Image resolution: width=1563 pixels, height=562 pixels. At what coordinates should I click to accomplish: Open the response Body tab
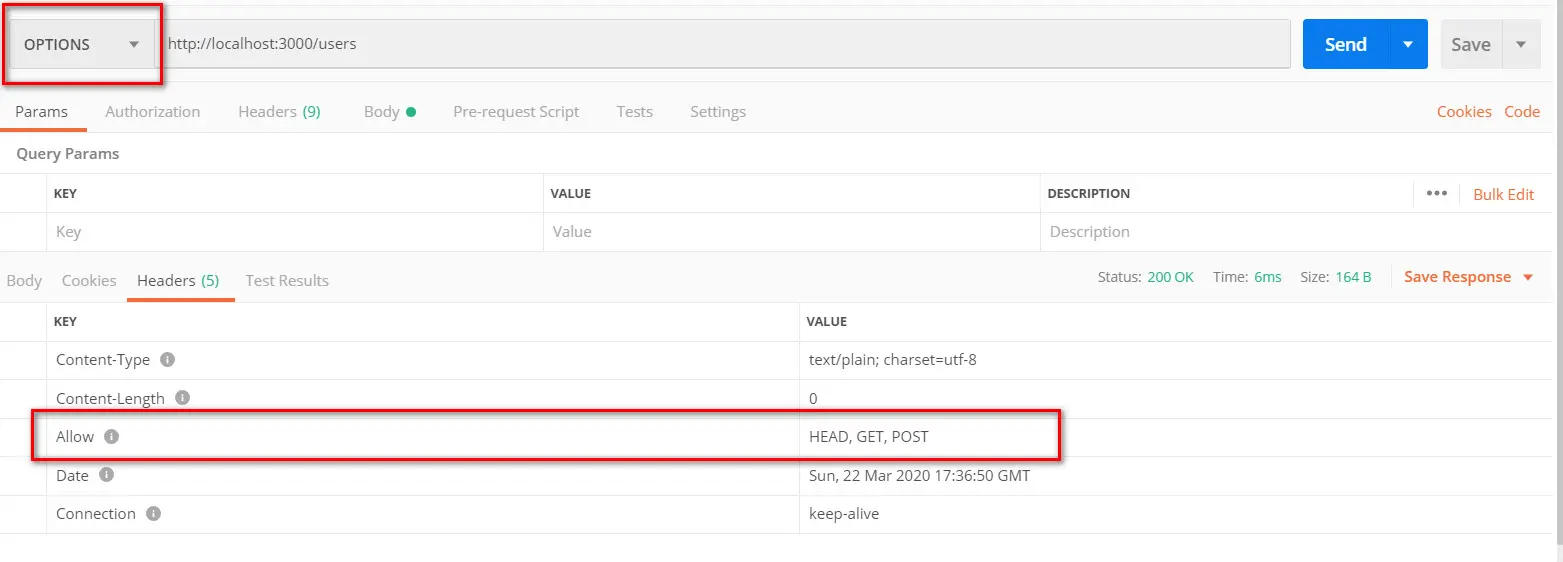coord(24,280)
